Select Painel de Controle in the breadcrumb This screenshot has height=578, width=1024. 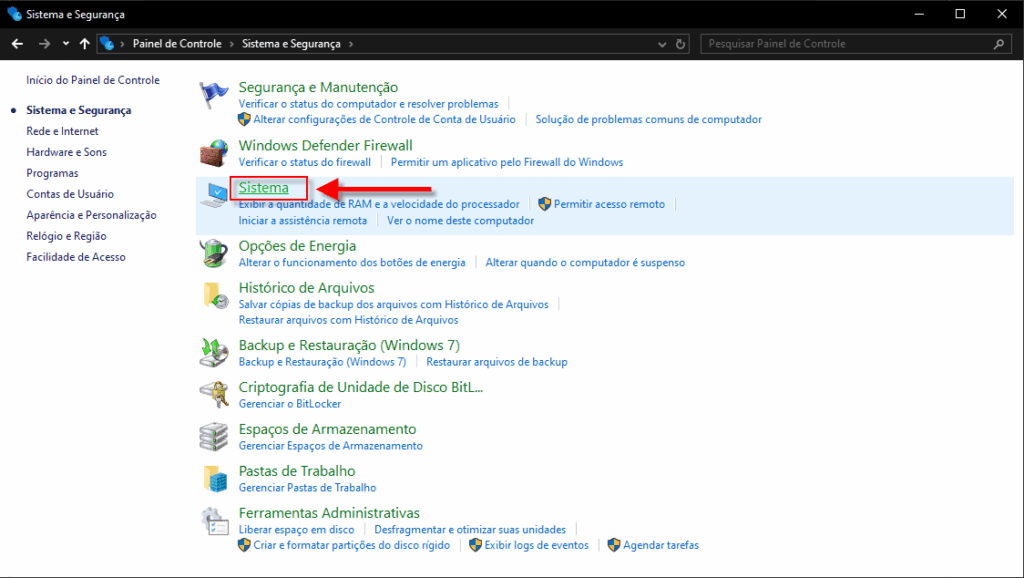click(x=177, y=44)
